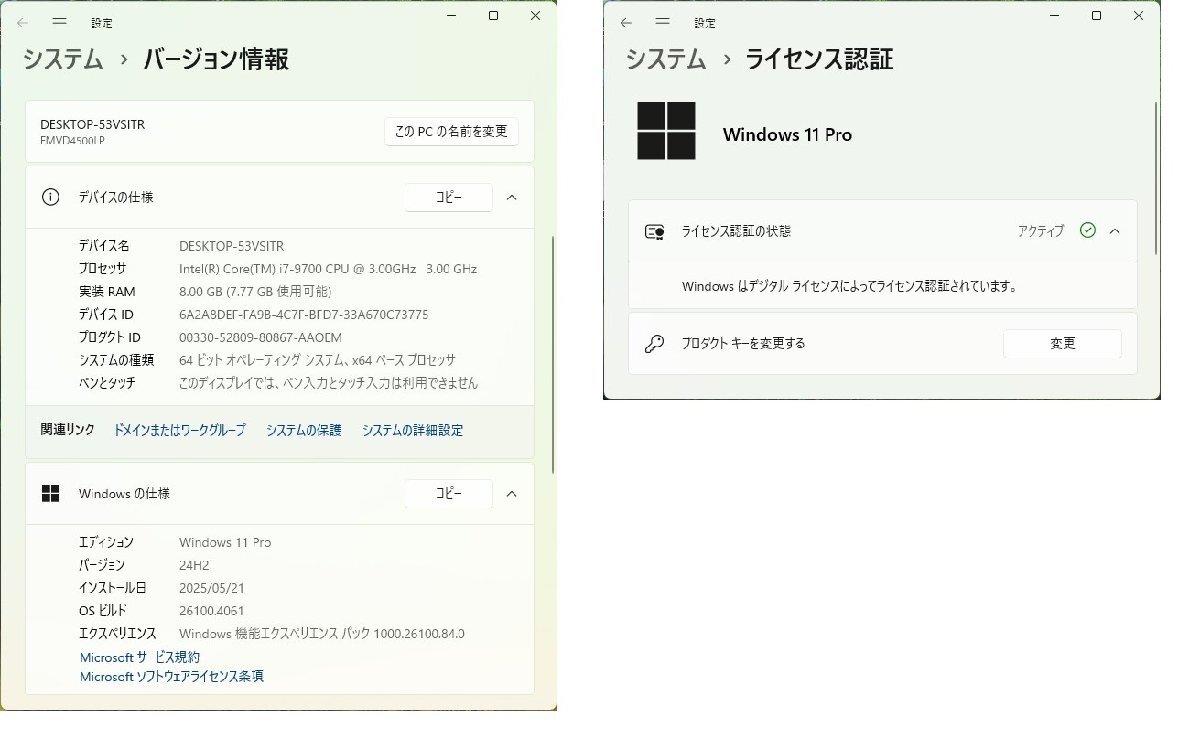This screenshot has height=748, width=1200.
Task: Click the device specifications info icon
Action: tap(51, 197)
